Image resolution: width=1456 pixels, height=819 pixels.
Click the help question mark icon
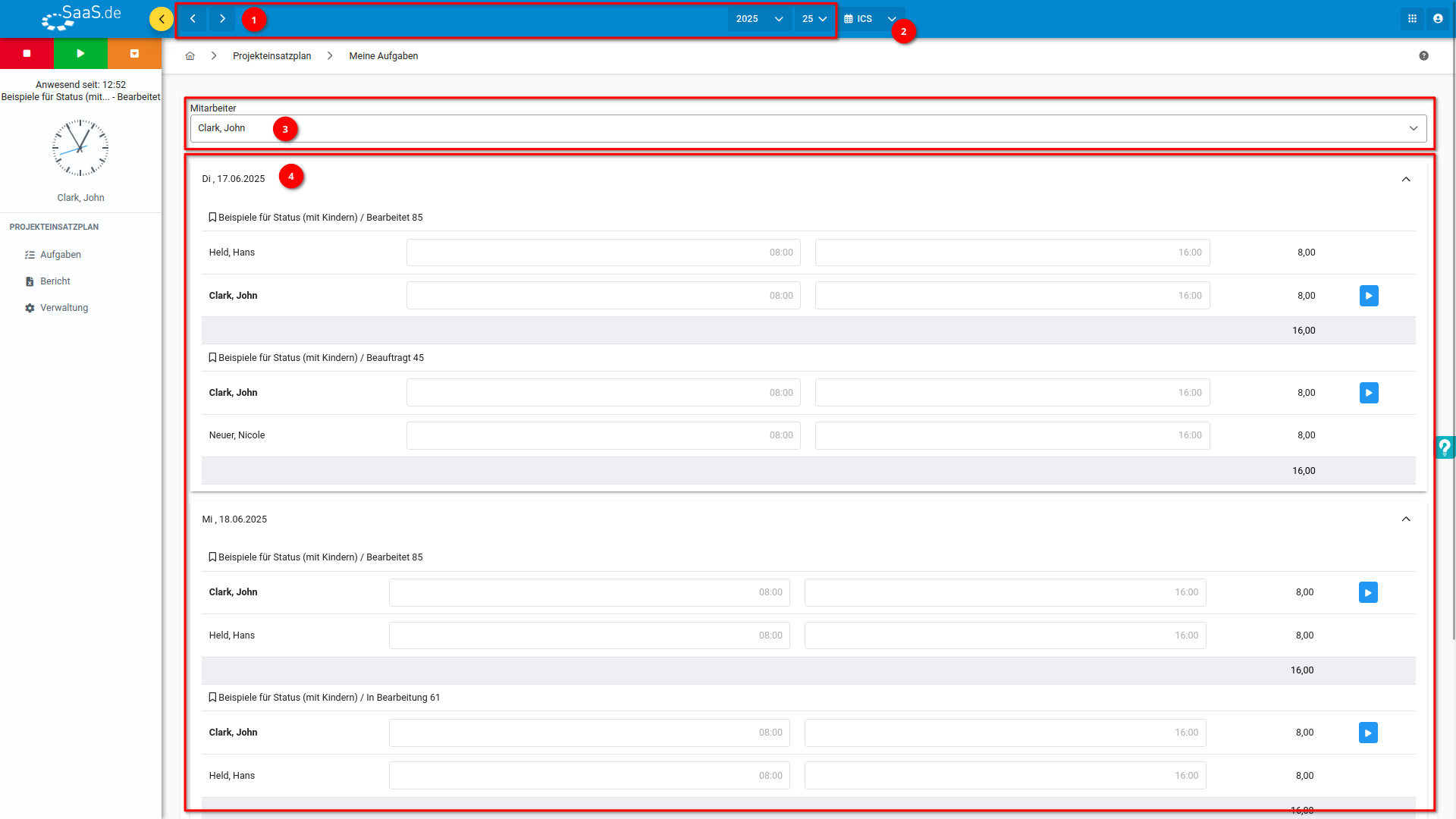pyautogui.click(x=1423, y=55)
